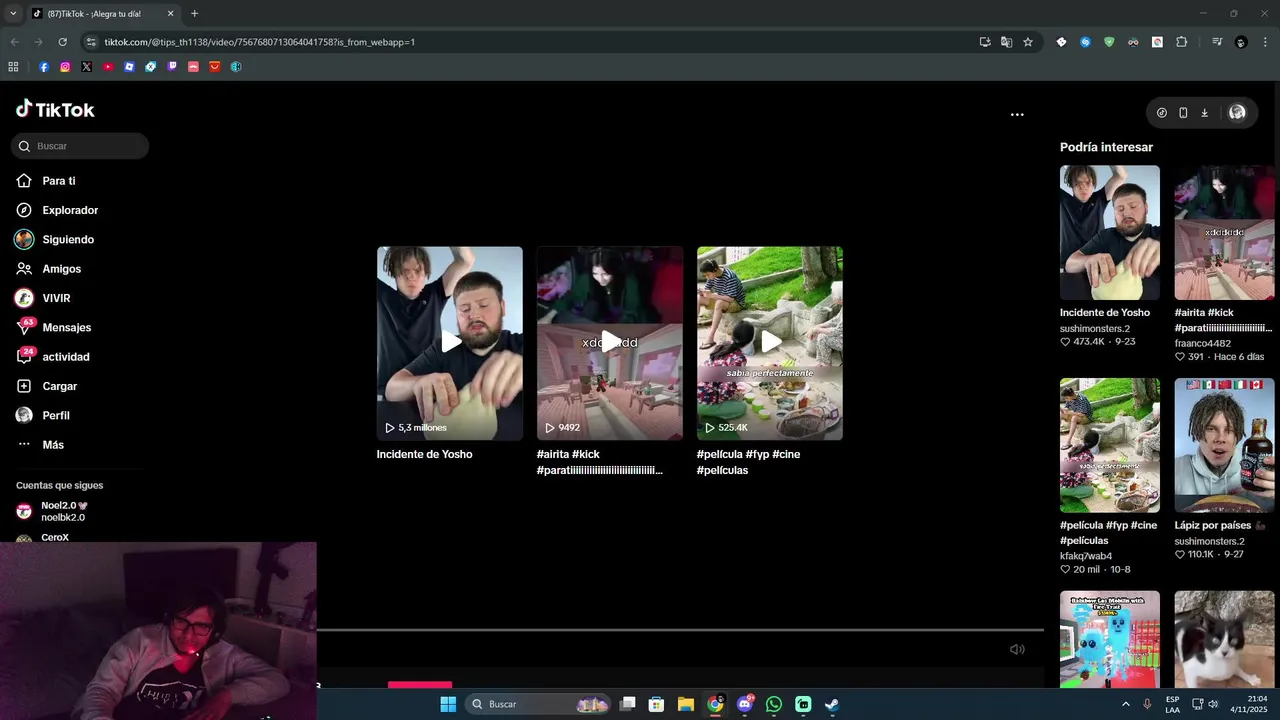
Task: Go to the Siguiendo section
Action: click(x=55, y=240)
